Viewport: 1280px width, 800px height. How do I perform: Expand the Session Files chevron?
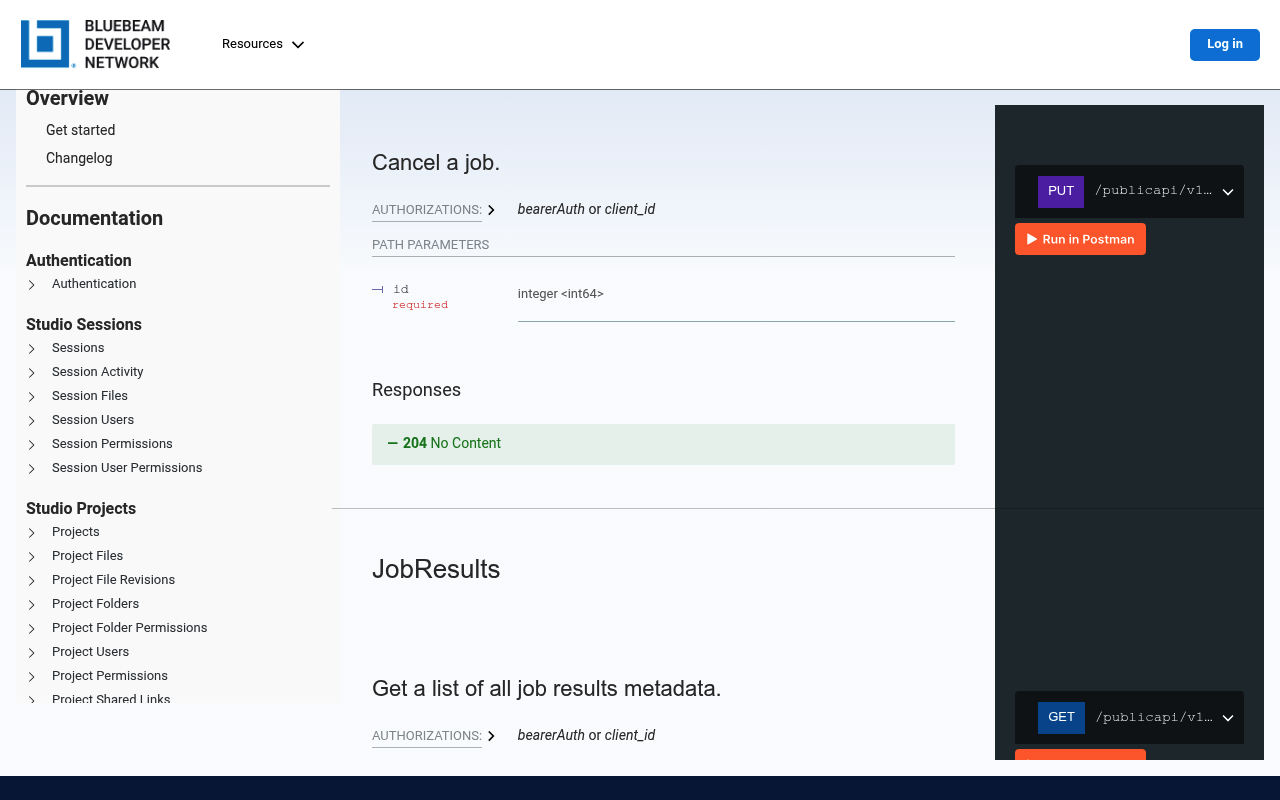pos(32,397)
